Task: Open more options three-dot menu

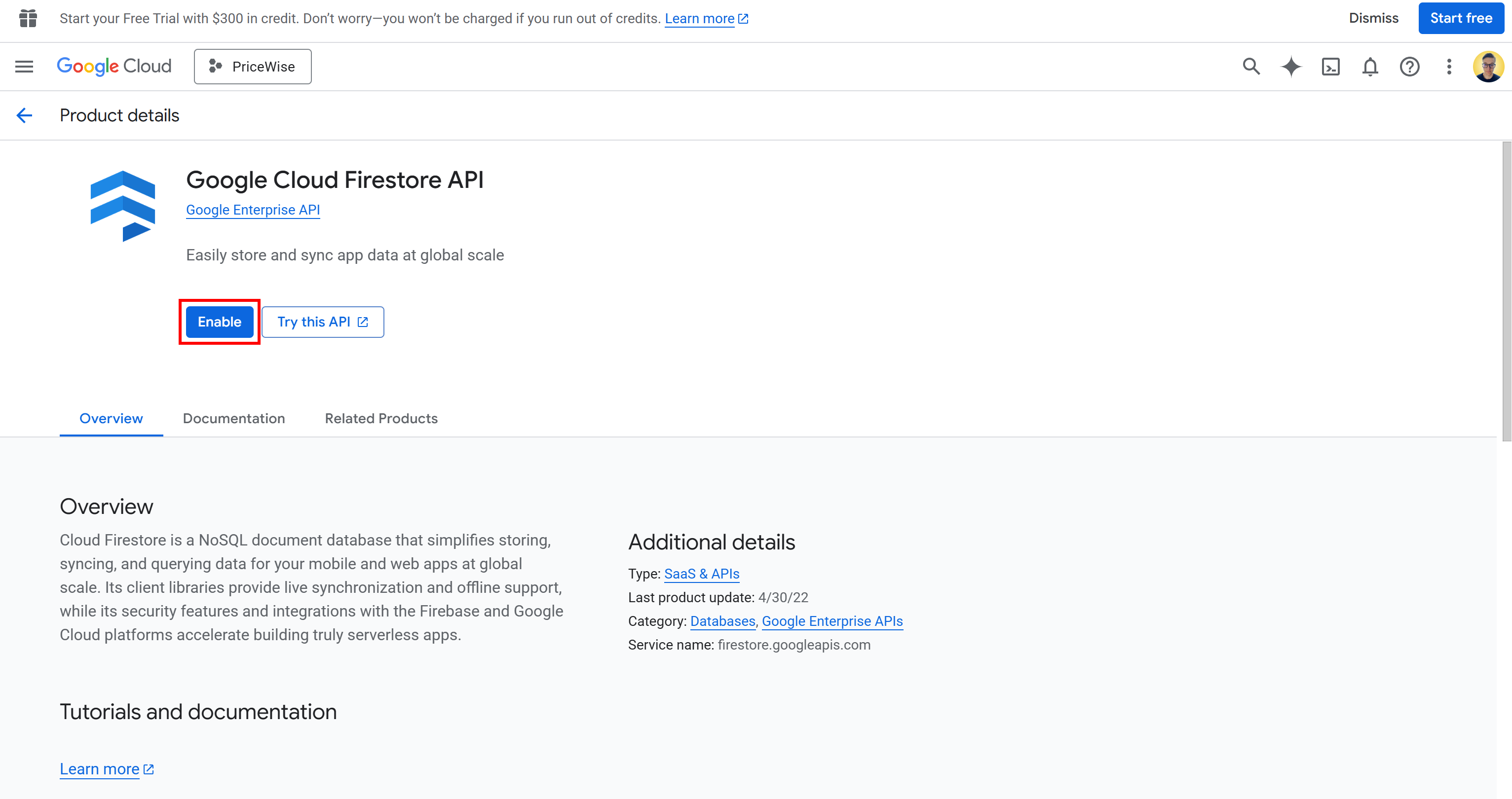Action: pos(1449,66)
